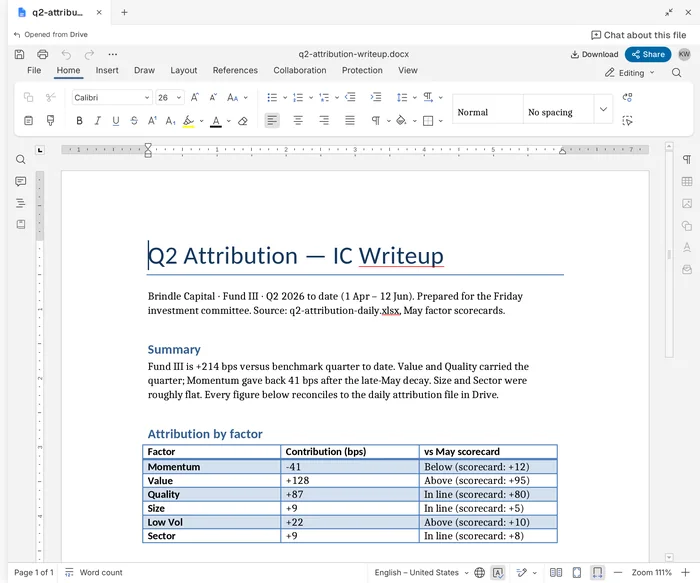Click the globe language icon in the status bar
Image resolution: width=700 pixels, height=583 pixels.
(x=479, y=572)
